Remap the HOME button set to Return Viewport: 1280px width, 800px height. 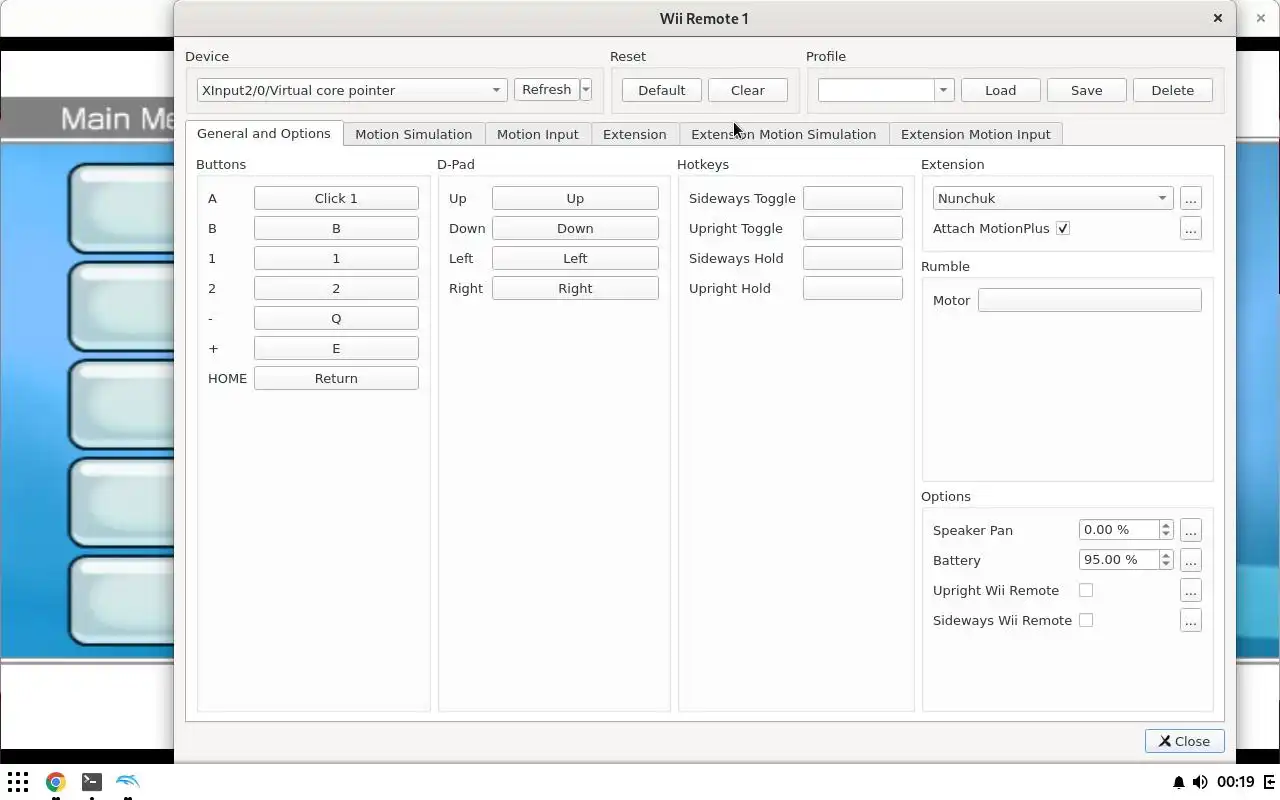point(336,378)
